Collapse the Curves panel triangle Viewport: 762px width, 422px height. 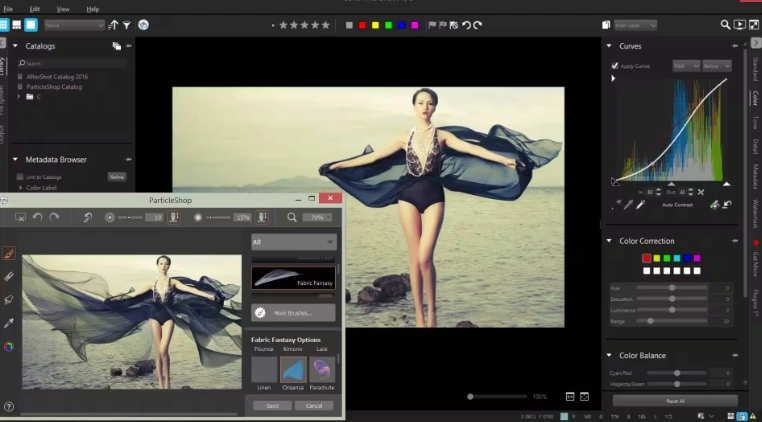pyautogui.click(x=608, y=46)
